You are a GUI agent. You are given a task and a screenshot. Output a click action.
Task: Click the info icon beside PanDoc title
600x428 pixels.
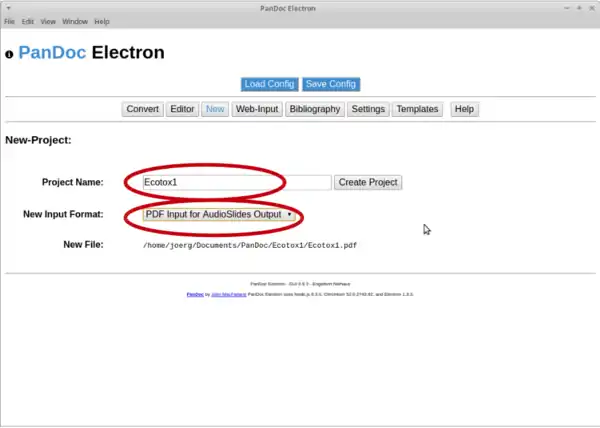pyautogui.click(x=10, y=55)
